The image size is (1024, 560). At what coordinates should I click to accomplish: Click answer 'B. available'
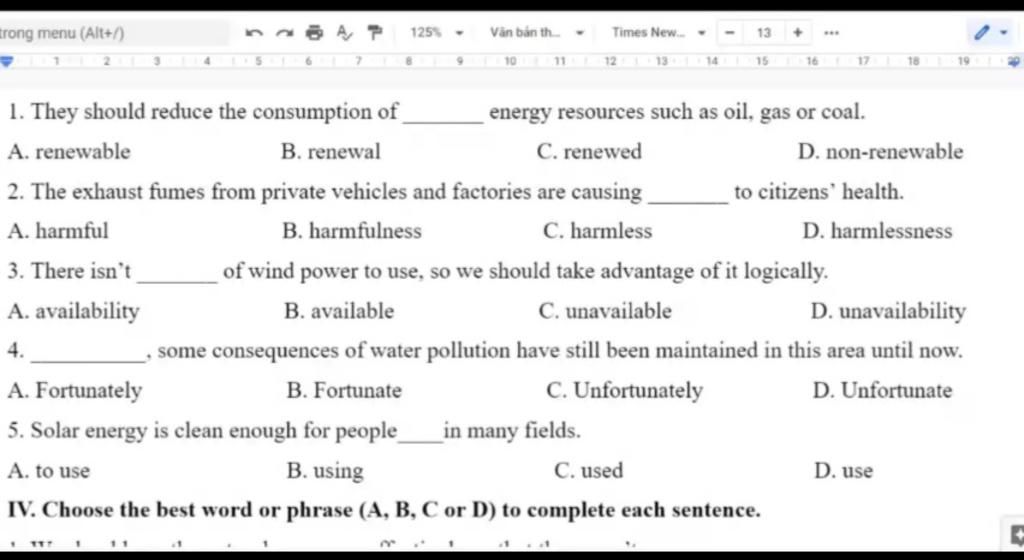coord(339,311)
